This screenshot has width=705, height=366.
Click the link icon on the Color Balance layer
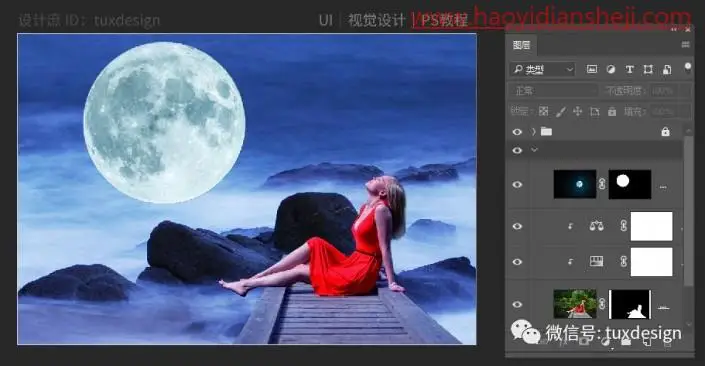(x=624, y=225)
